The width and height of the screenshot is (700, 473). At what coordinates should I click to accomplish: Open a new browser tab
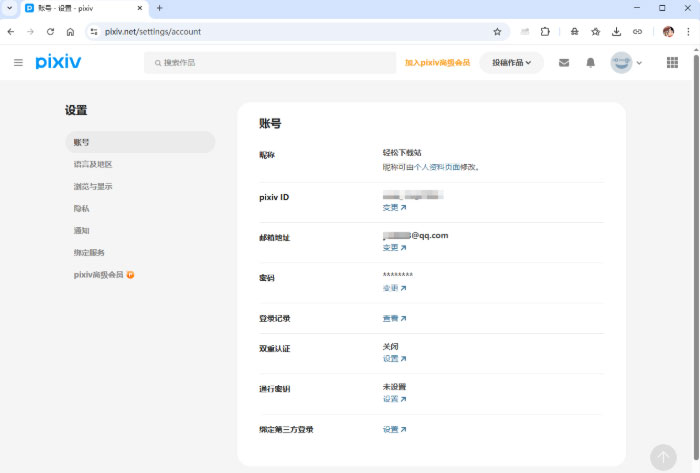point(159,8)
